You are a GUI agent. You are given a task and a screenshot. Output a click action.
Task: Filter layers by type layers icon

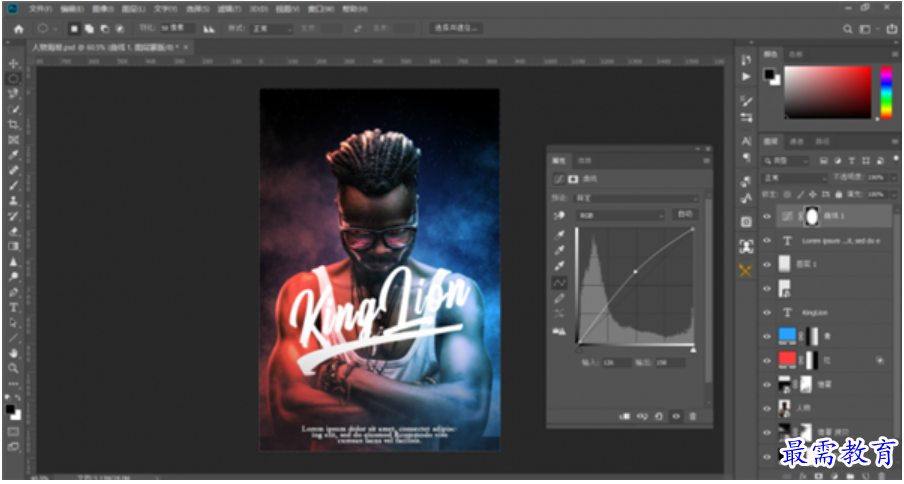852,161
